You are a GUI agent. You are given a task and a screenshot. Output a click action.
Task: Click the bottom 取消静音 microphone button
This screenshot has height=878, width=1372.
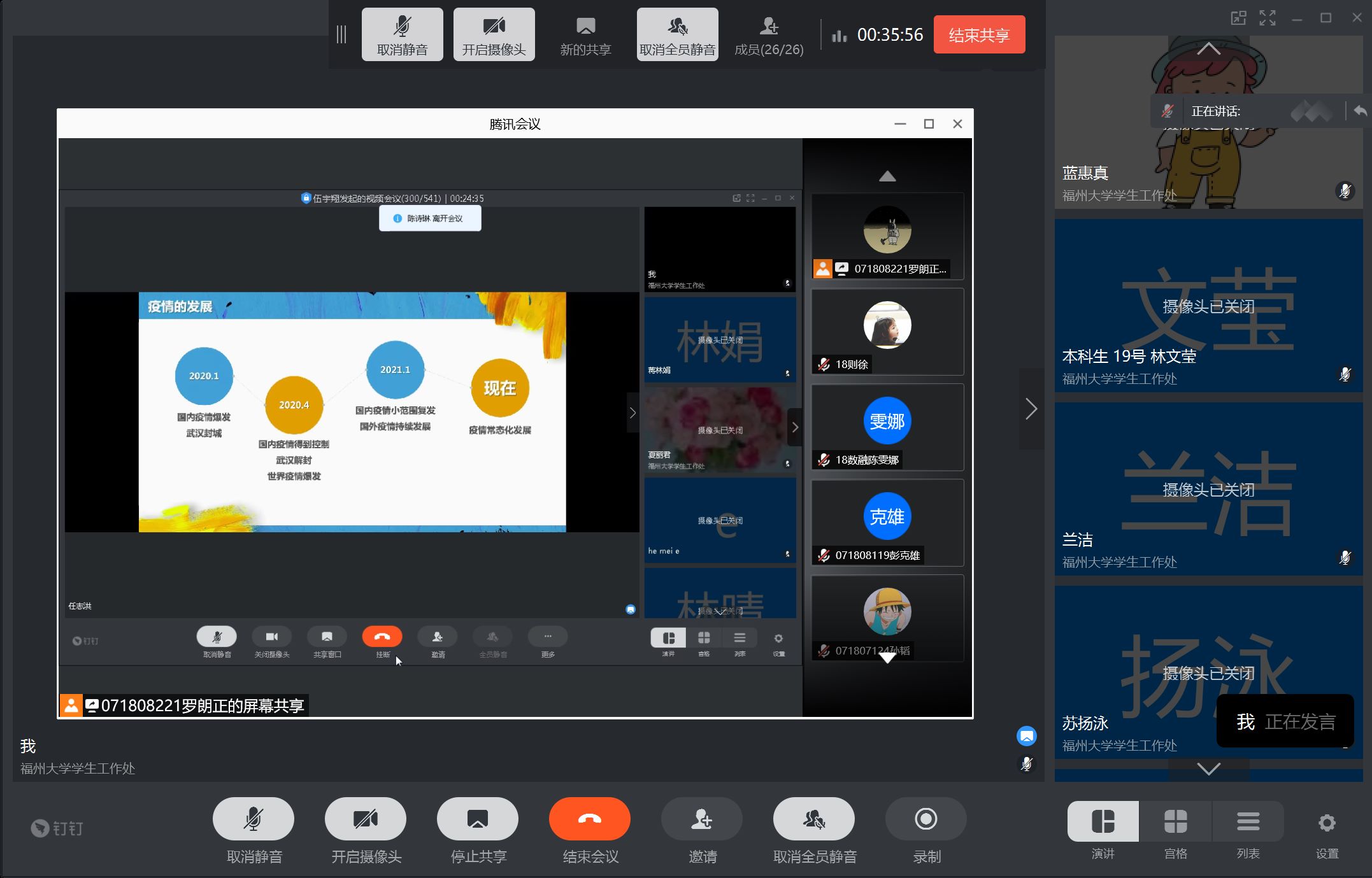coord(254,819)
